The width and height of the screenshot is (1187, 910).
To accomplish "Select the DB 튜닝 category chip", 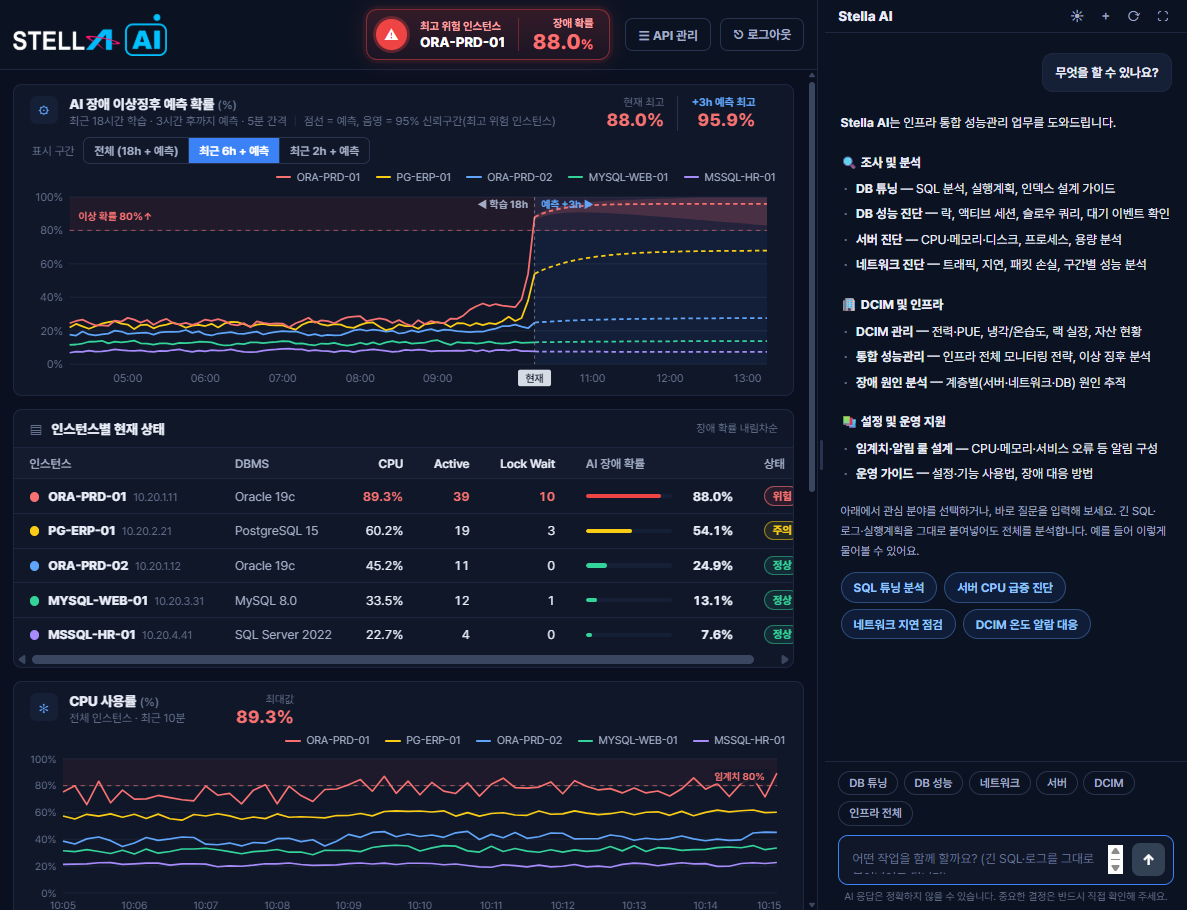I will [x=868, y=783].
